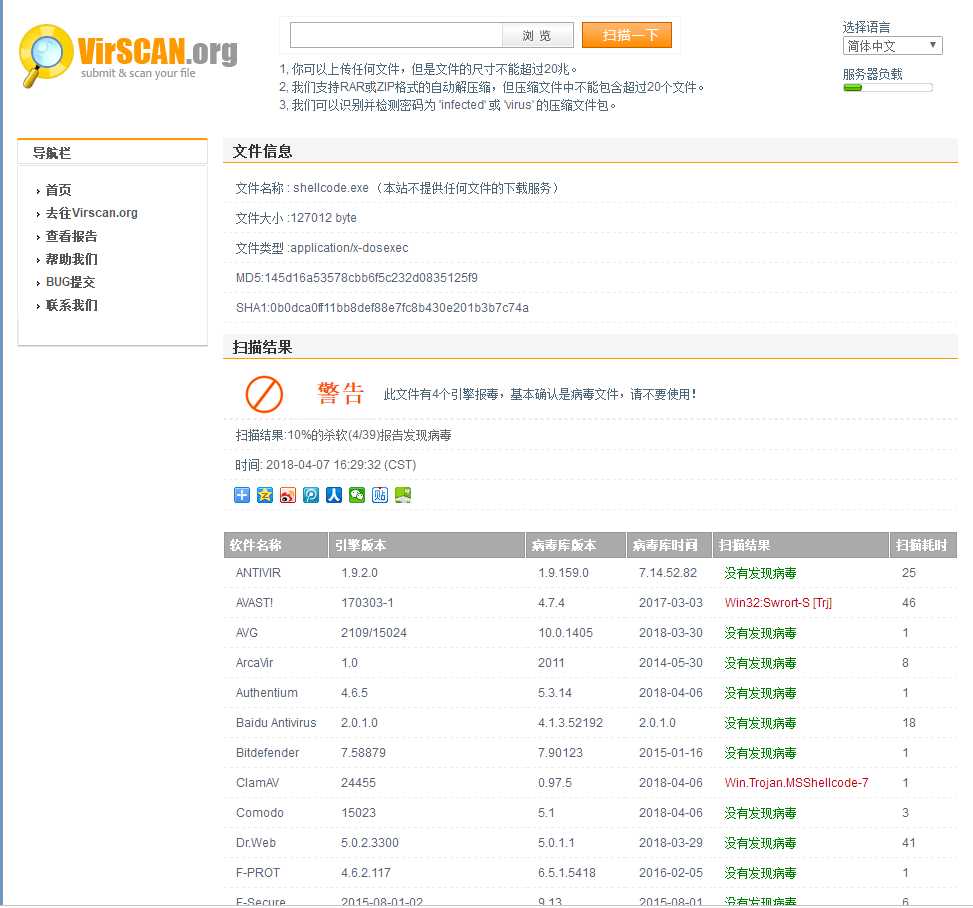Viewport: 973px width, 908px height.
Task: Click the file type application/x-dosexec line
Action: tap(322, 248)
